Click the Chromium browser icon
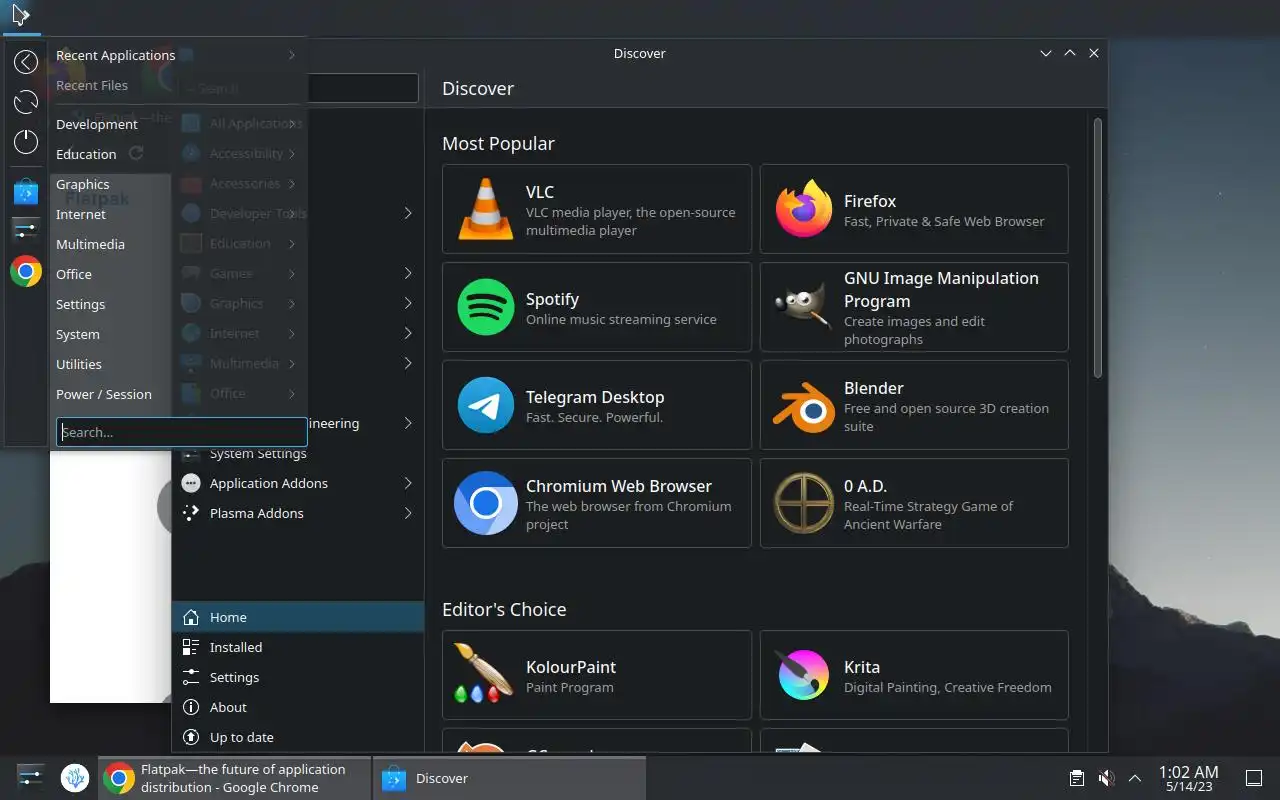This screenshot has width=1280, height=800. pyautogui.click(x=485, y=503)
